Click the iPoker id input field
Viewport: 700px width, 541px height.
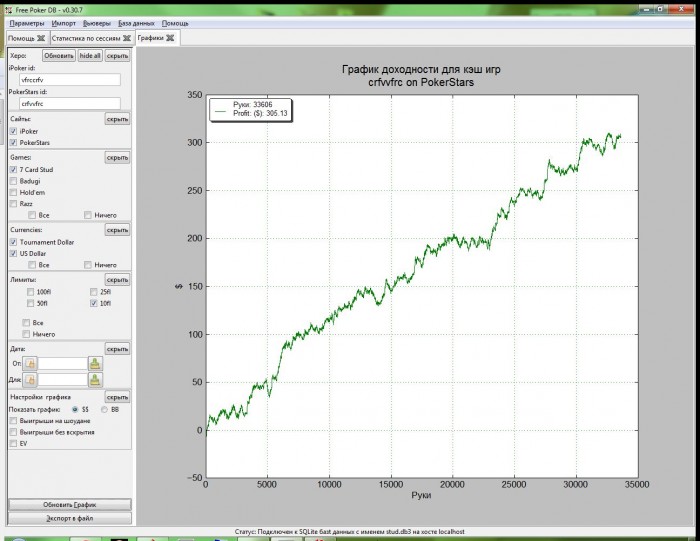70,80
